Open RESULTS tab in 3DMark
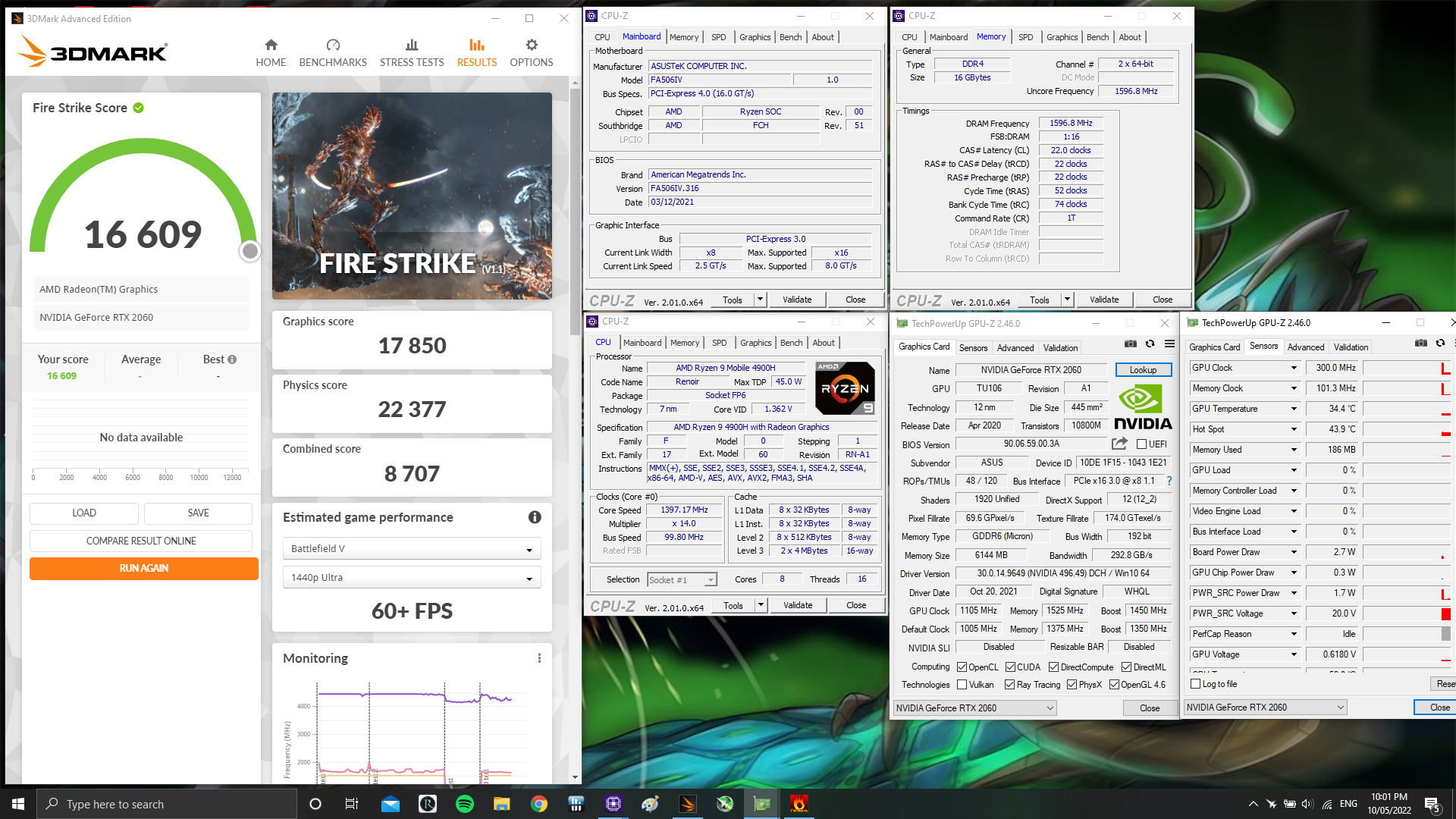 coord(477,52)
